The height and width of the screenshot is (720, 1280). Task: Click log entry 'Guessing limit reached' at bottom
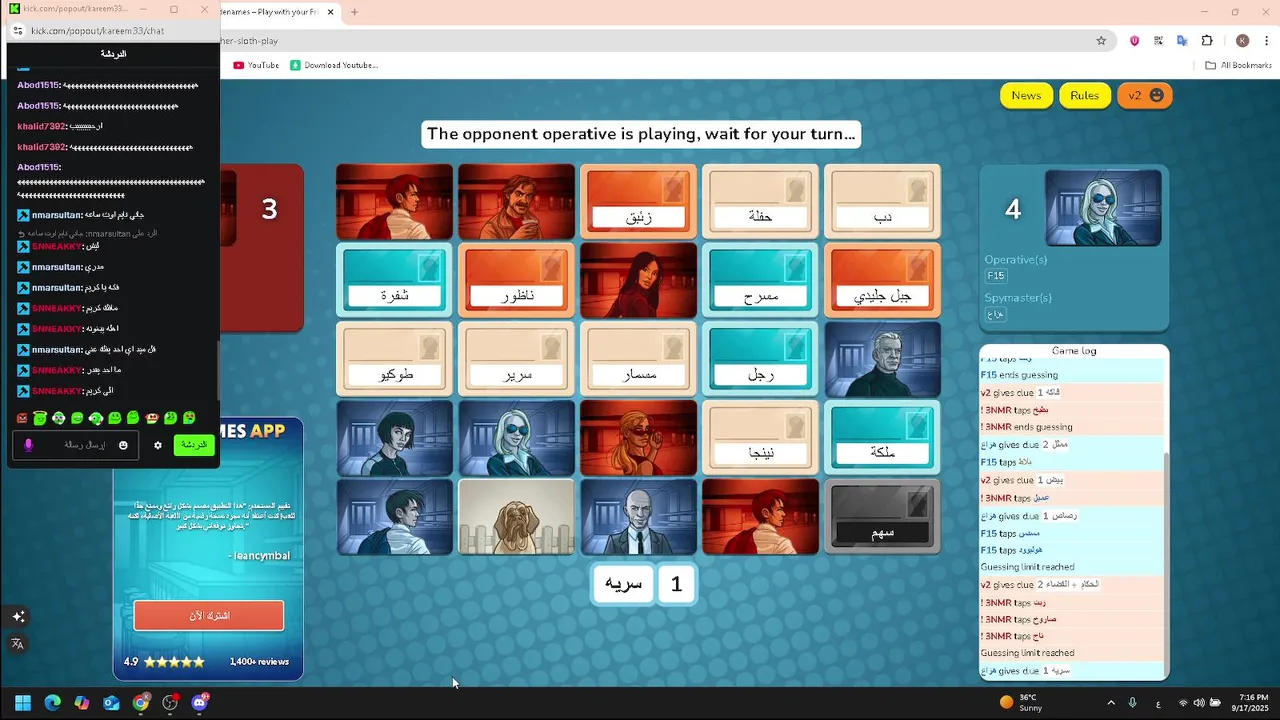(1027, 653)
